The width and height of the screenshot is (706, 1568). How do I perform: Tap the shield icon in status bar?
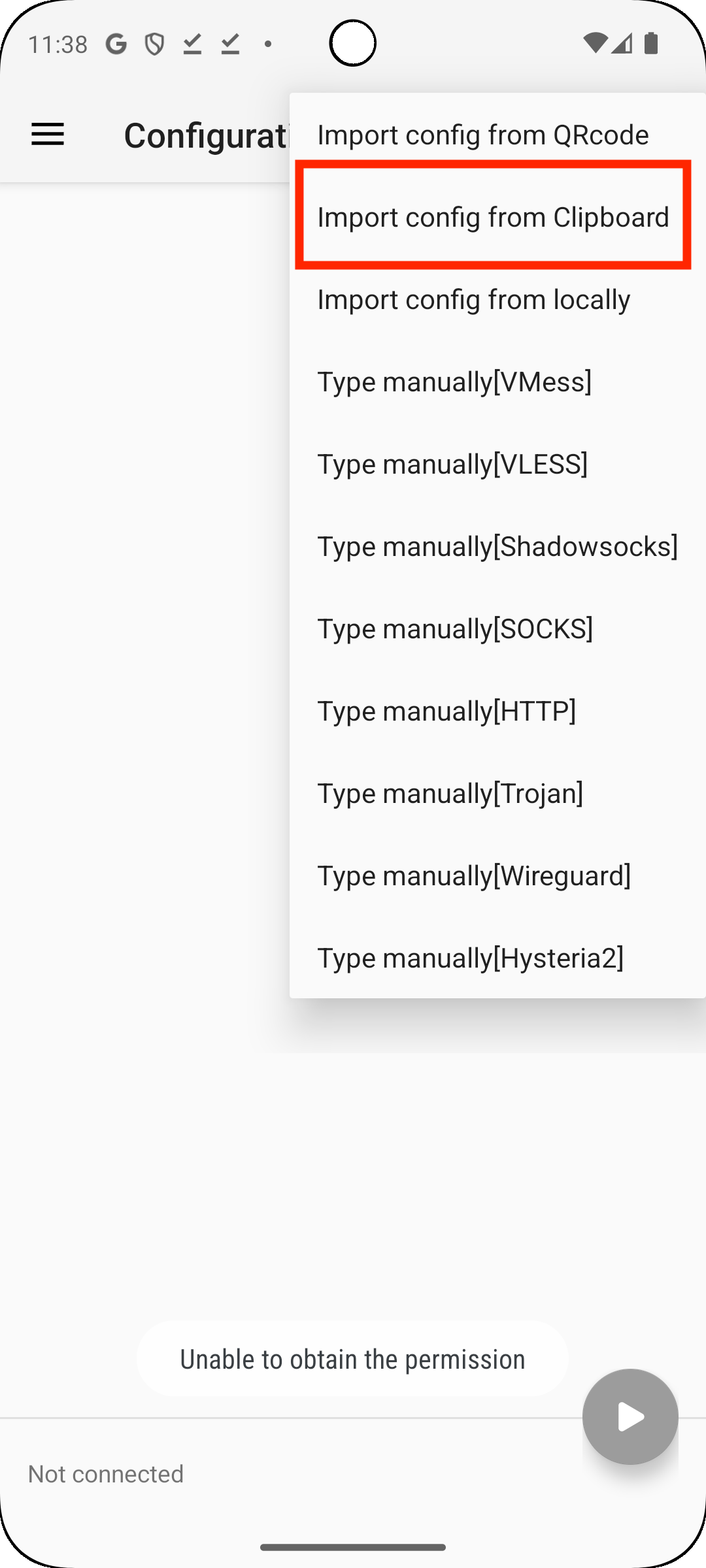point(154,44)
